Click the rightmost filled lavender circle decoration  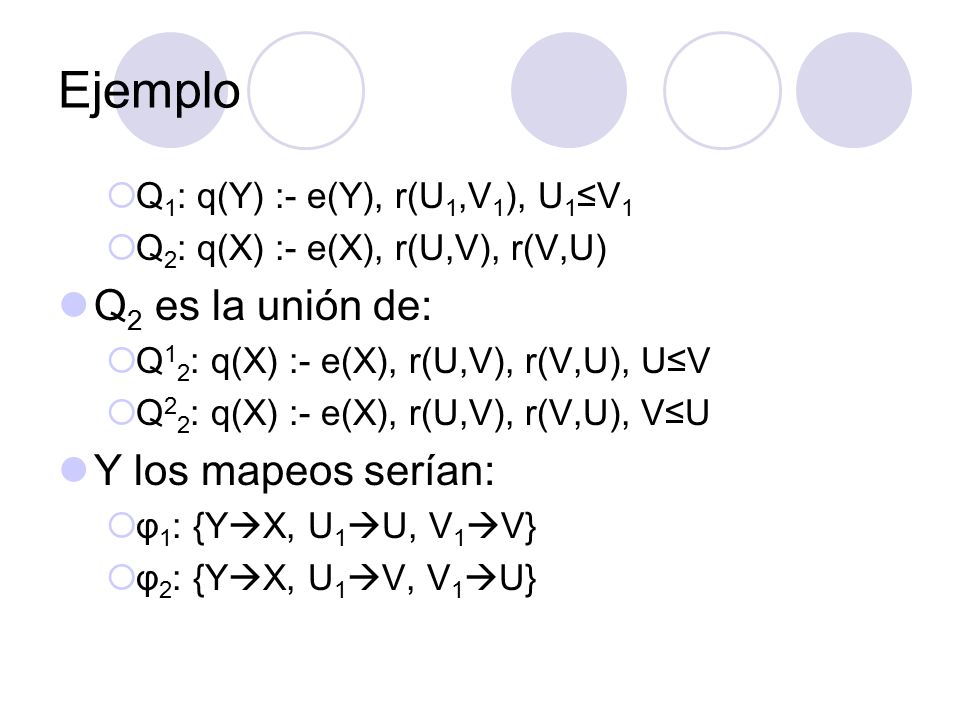[x=854, y=90]
